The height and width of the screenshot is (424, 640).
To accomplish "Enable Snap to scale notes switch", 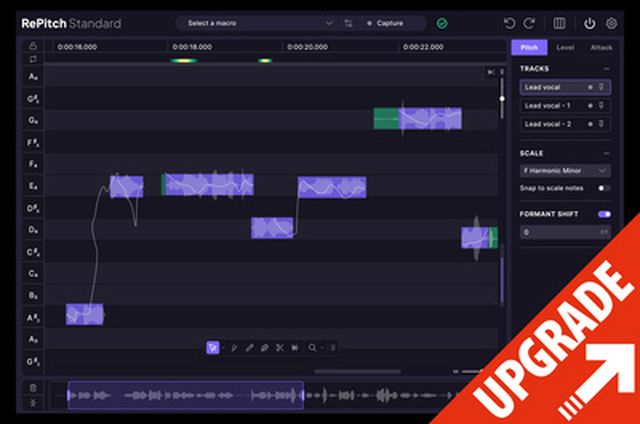I will pos(604,188).
